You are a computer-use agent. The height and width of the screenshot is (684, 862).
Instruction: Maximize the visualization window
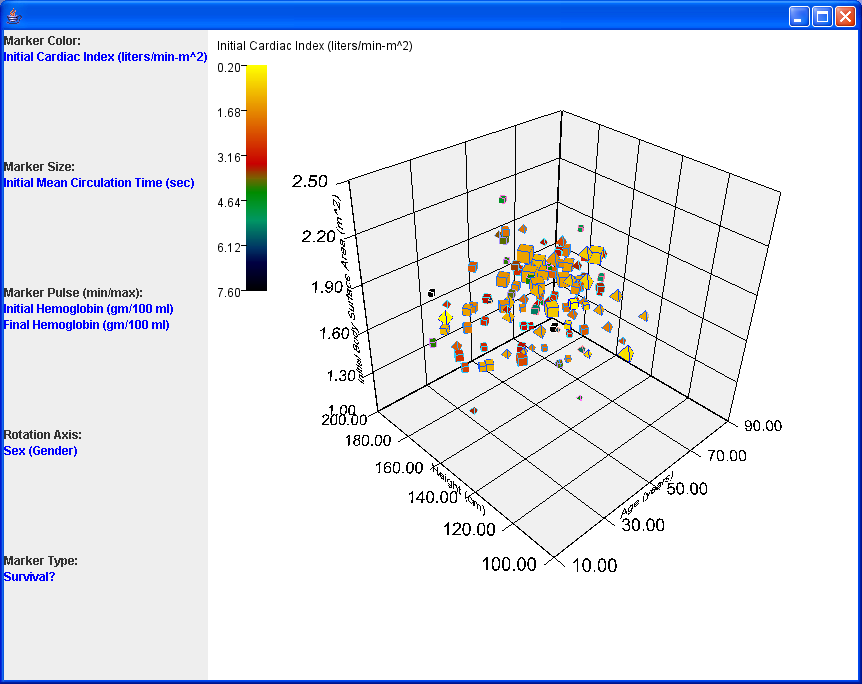click(x=822, y=16)
